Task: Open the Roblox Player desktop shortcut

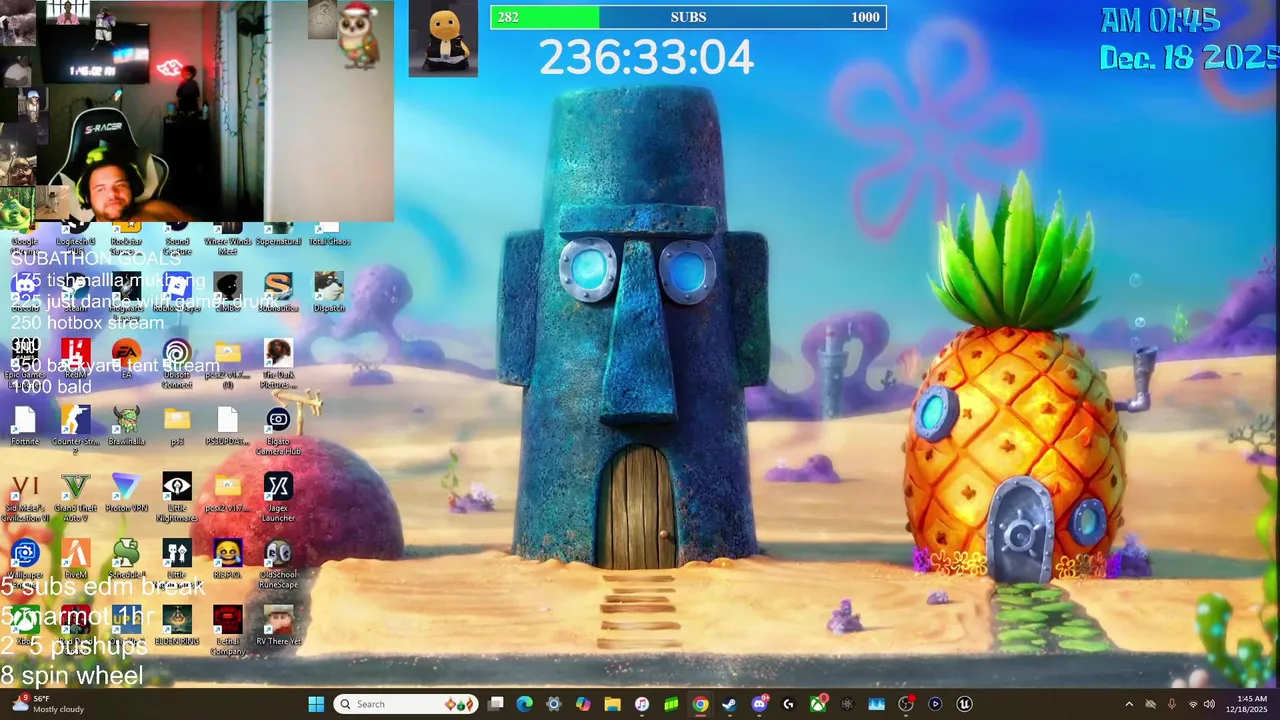Action: pos(177,291)
